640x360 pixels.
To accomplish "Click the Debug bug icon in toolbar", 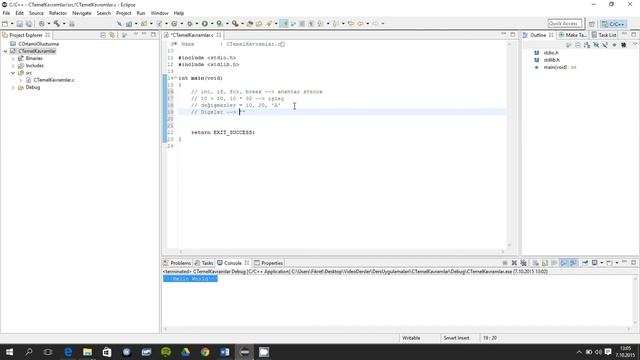I will coord(189,24).
